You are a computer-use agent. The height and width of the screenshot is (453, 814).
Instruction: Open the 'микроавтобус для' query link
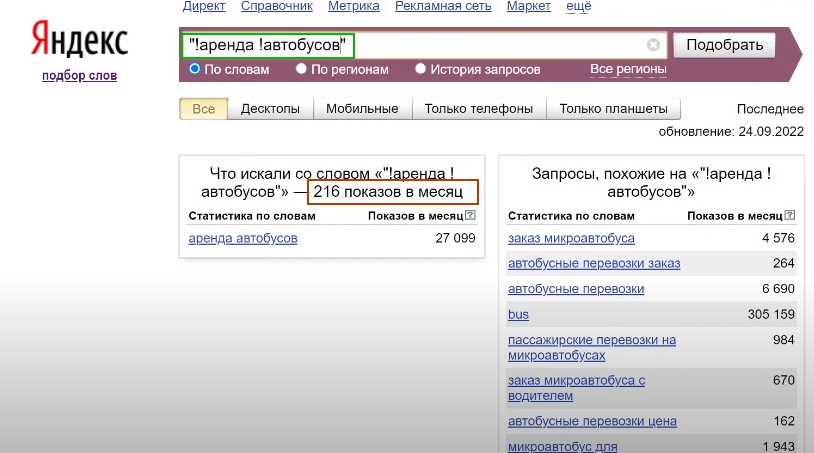pos(563,446)
